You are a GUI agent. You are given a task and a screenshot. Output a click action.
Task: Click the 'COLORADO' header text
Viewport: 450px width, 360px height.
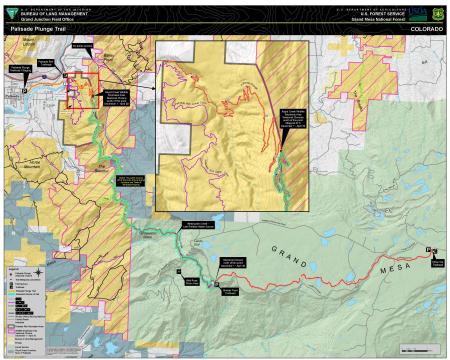tap(427, 29)
